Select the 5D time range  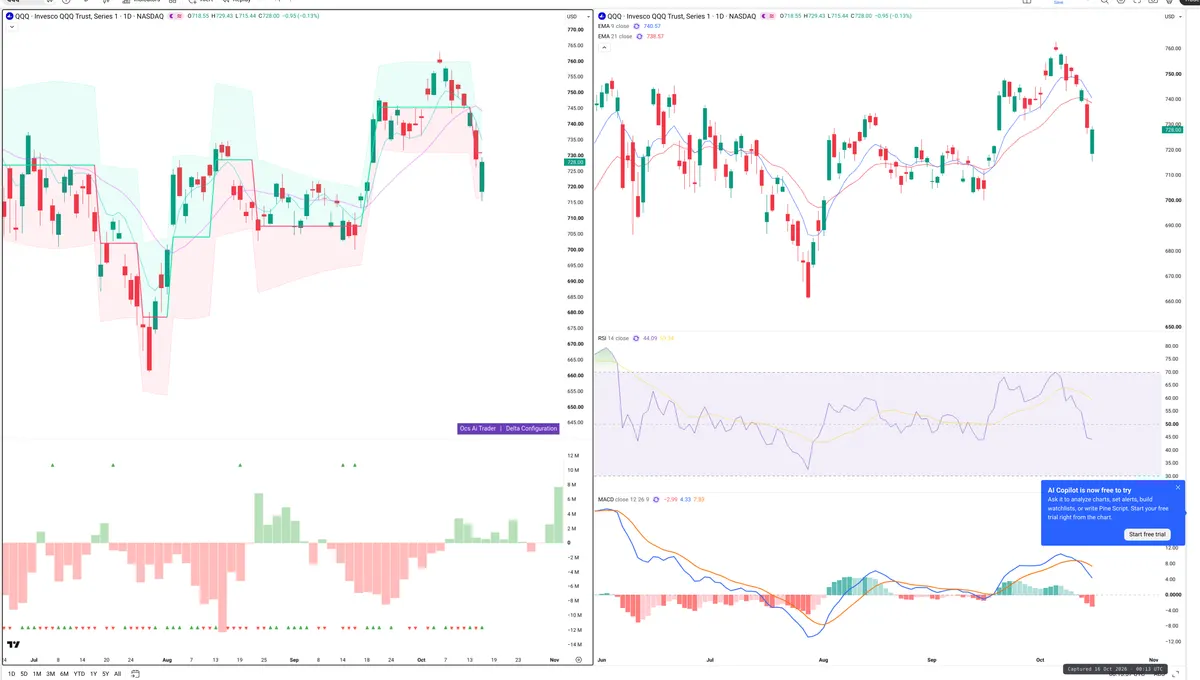(x=24, y=674)
